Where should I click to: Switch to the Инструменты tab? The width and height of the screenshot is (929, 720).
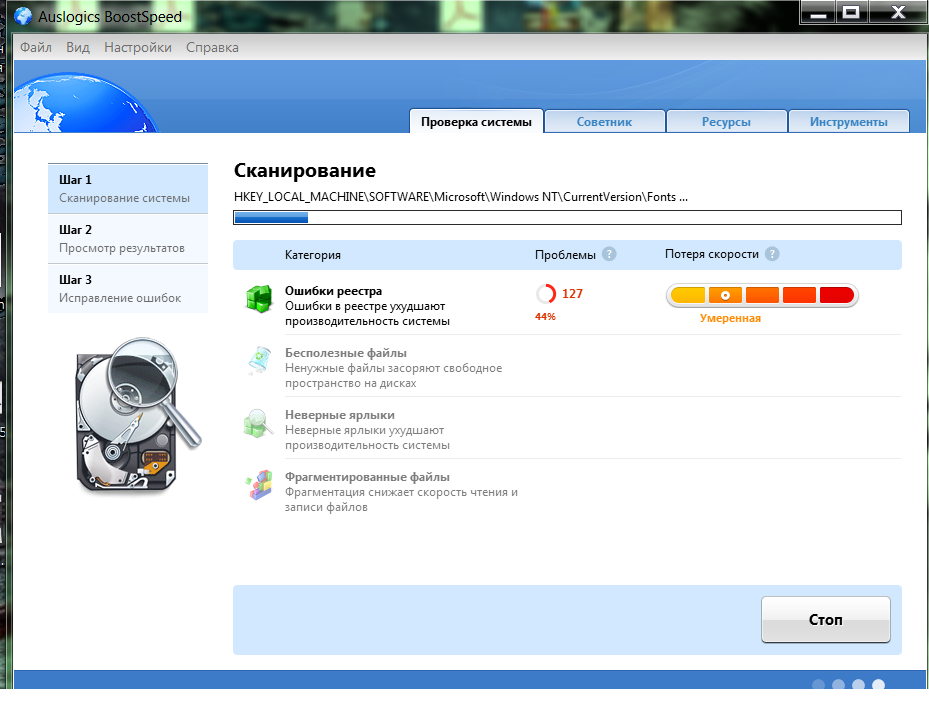848,121
